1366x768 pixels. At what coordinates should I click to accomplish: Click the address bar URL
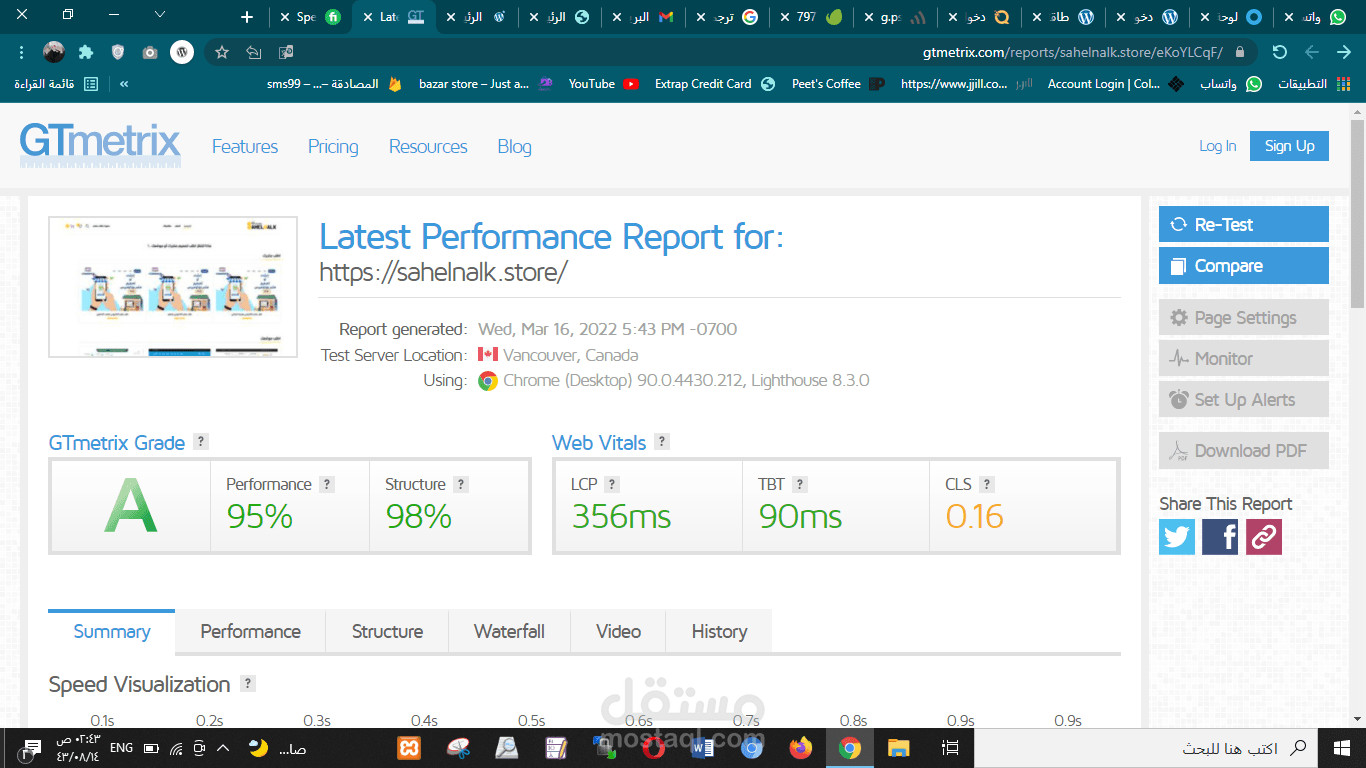coord(1072,52)
